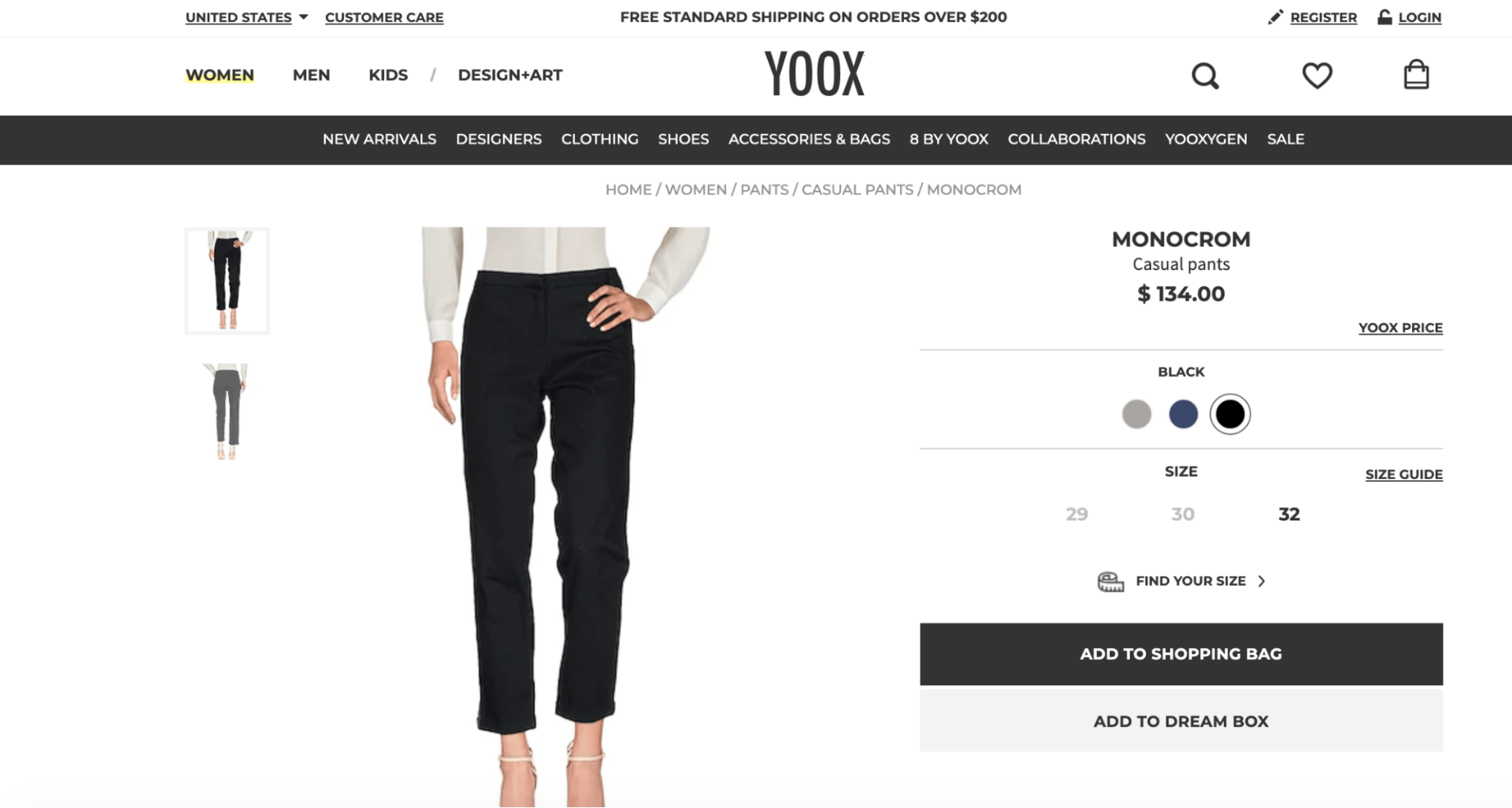Open the search magnifier icon

[x=1205, y=76]
